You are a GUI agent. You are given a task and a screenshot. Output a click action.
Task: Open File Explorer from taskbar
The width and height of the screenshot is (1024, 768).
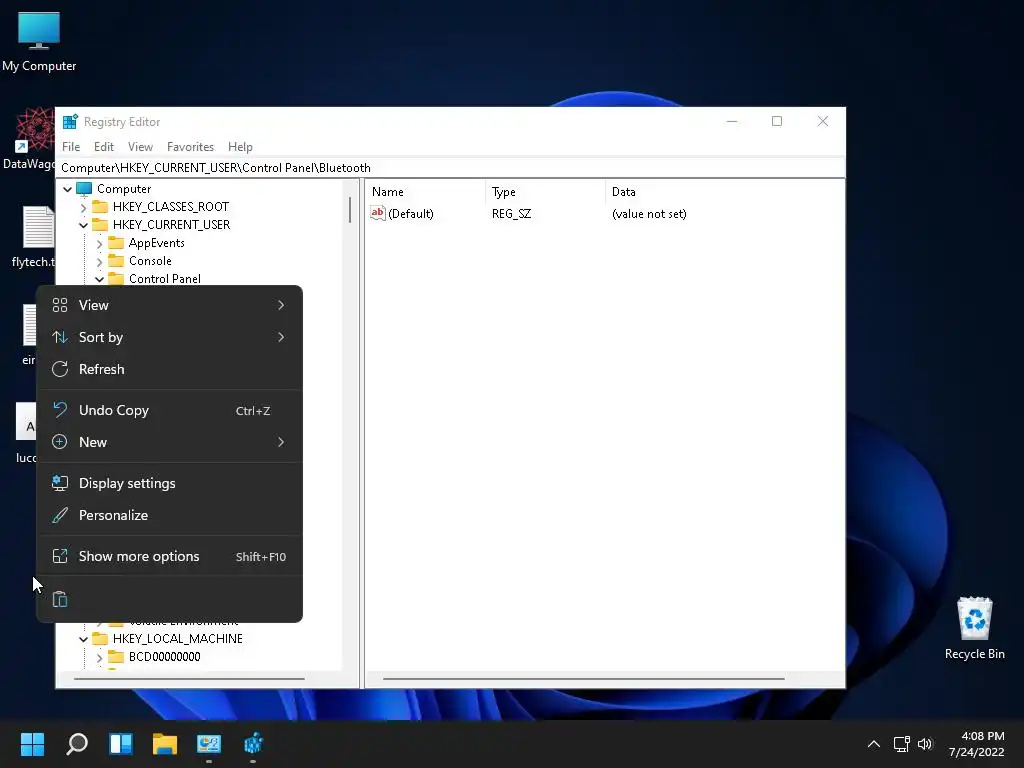click(x=165, y=743)
